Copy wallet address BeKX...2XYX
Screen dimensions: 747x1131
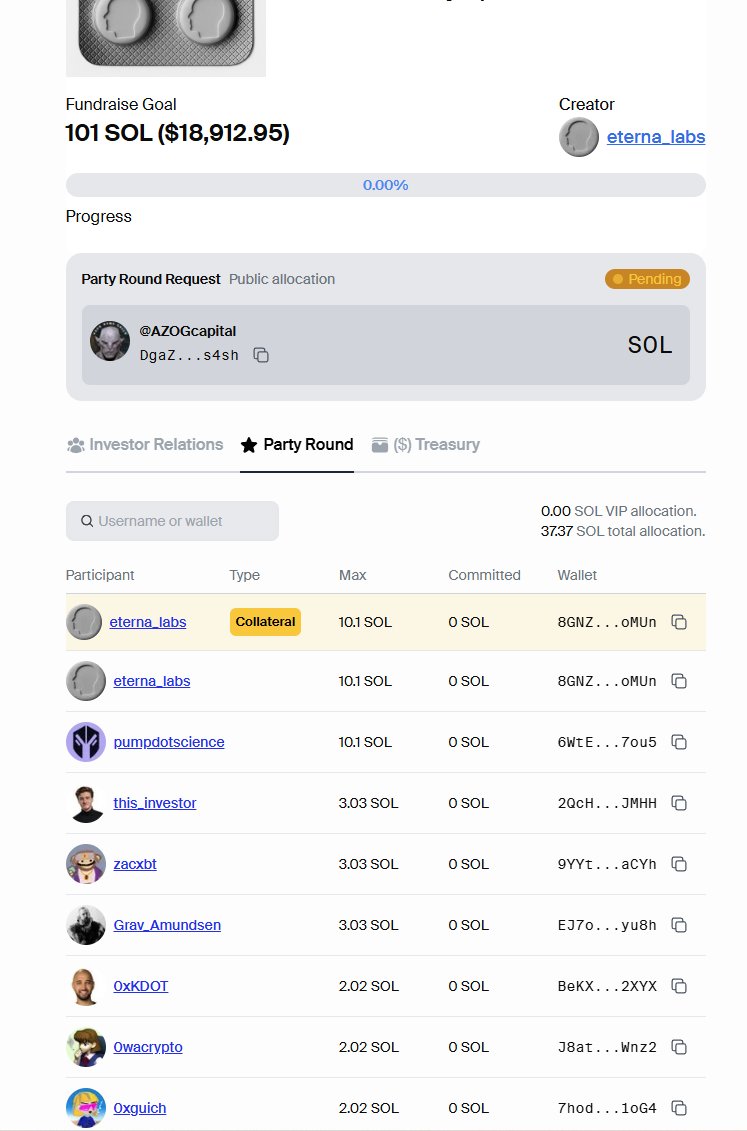679,986
